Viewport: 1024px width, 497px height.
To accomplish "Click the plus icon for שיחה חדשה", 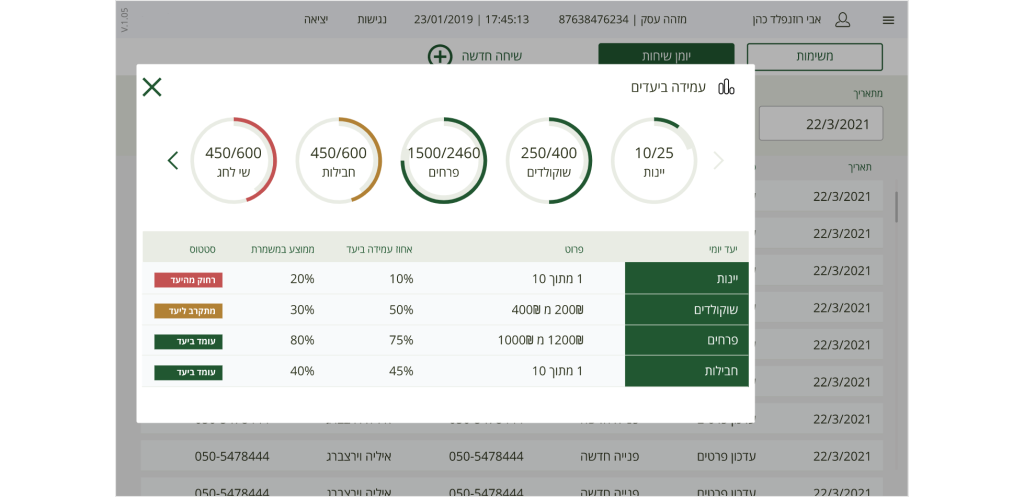I will click(439, 56).
